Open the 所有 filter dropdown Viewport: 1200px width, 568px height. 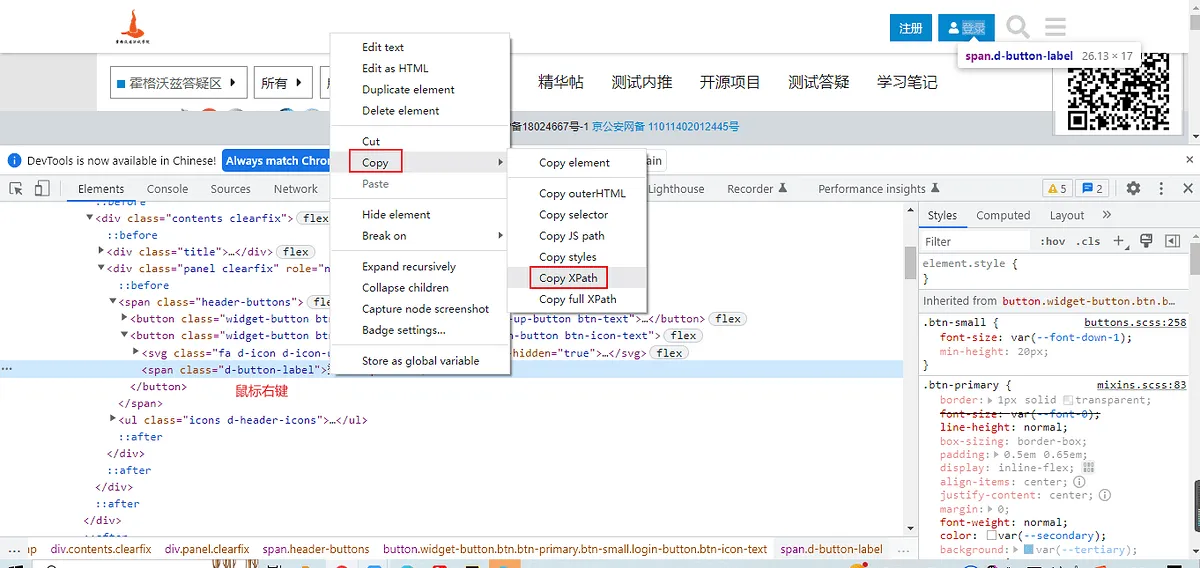coord(282,83)
